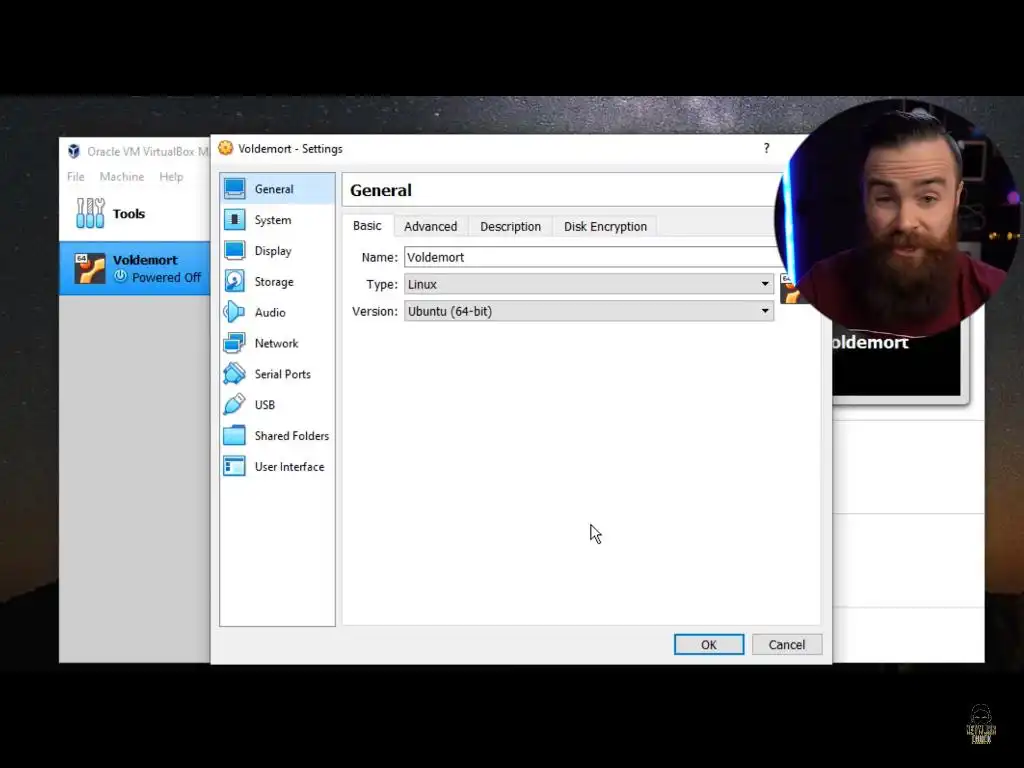Click the USB label in settings sidebar
Screen dimensions: 1024x768
click(264, 405)
